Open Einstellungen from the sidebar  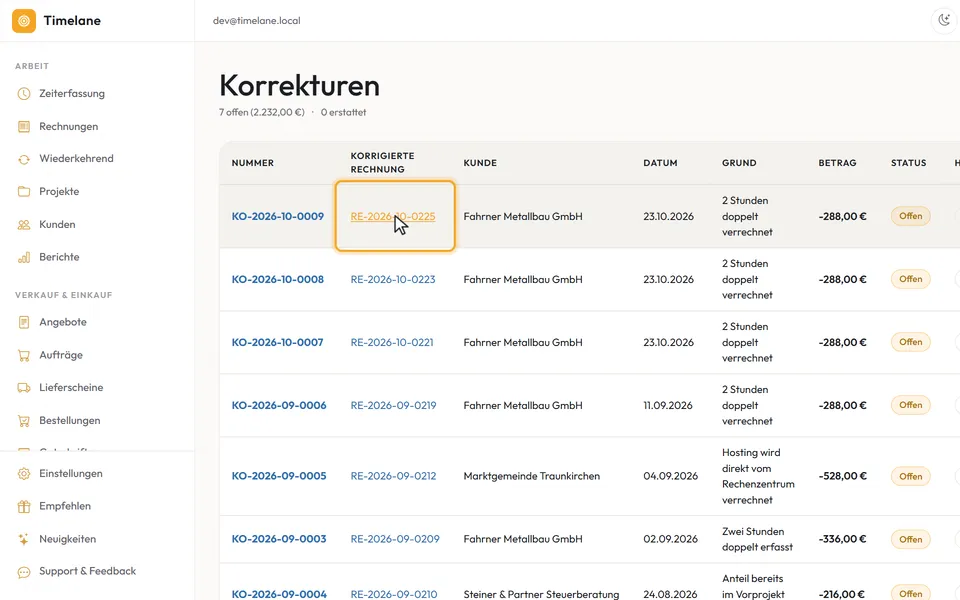70,473
